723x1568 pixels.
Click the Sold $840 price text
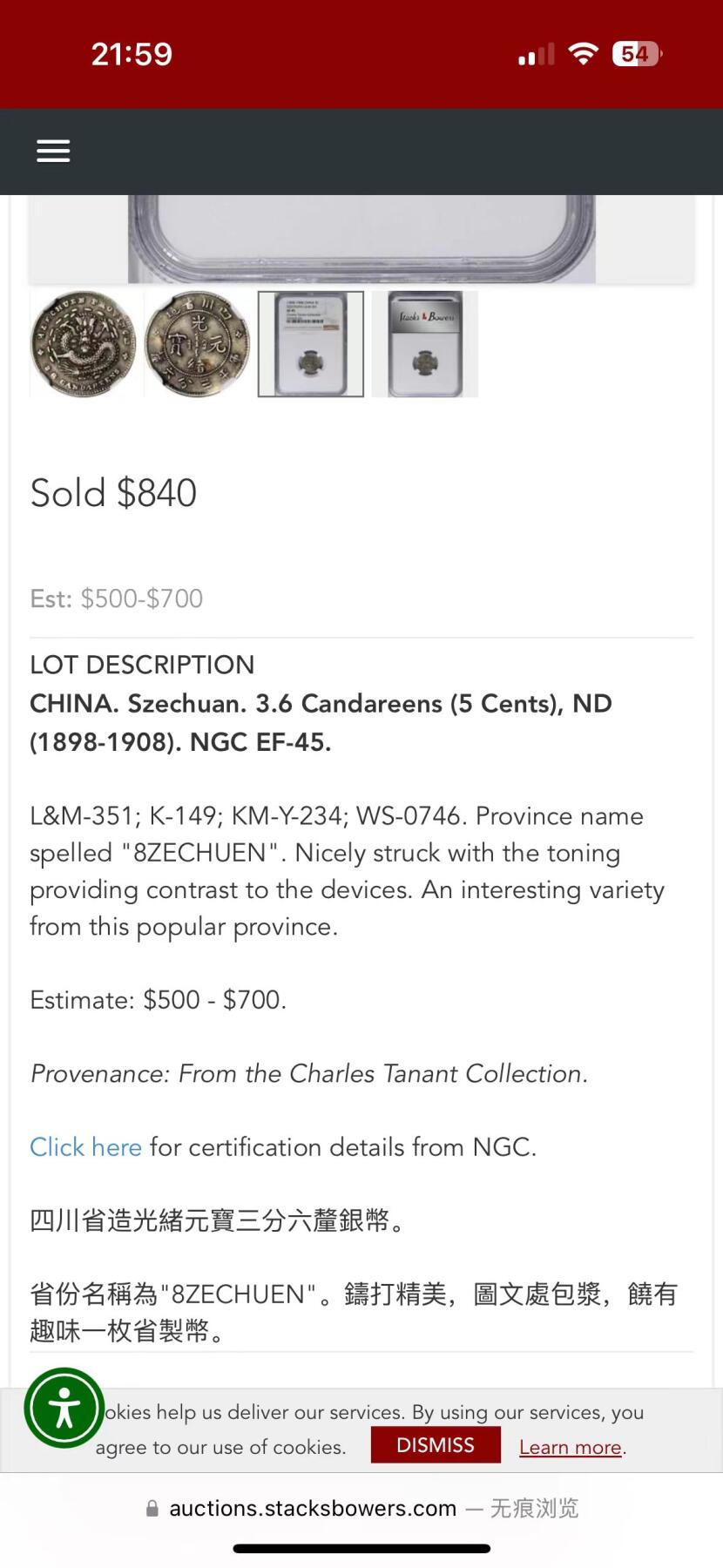click(x=113, y=493)
